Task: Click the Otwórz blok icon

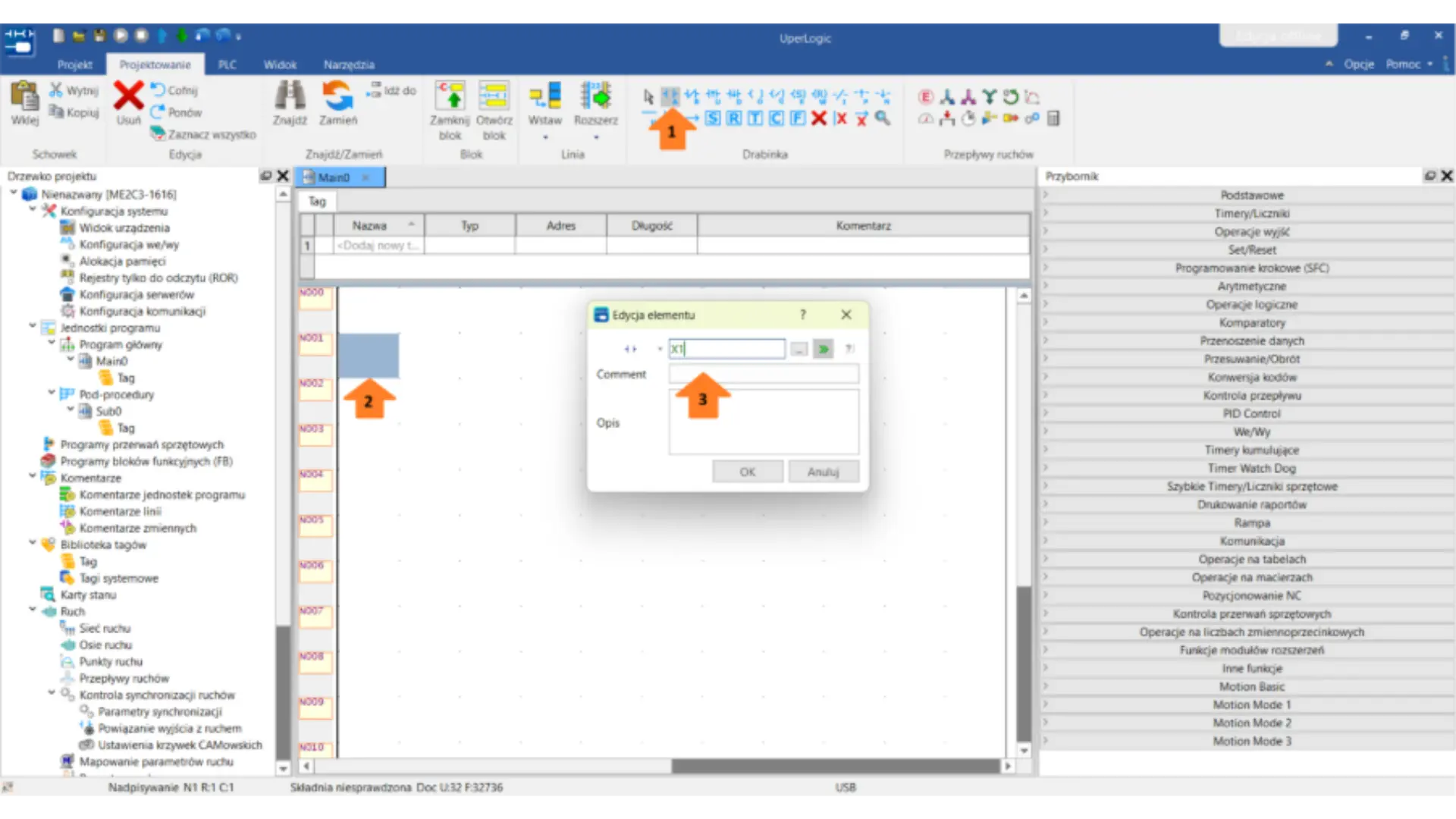Action: coord(494,96)
